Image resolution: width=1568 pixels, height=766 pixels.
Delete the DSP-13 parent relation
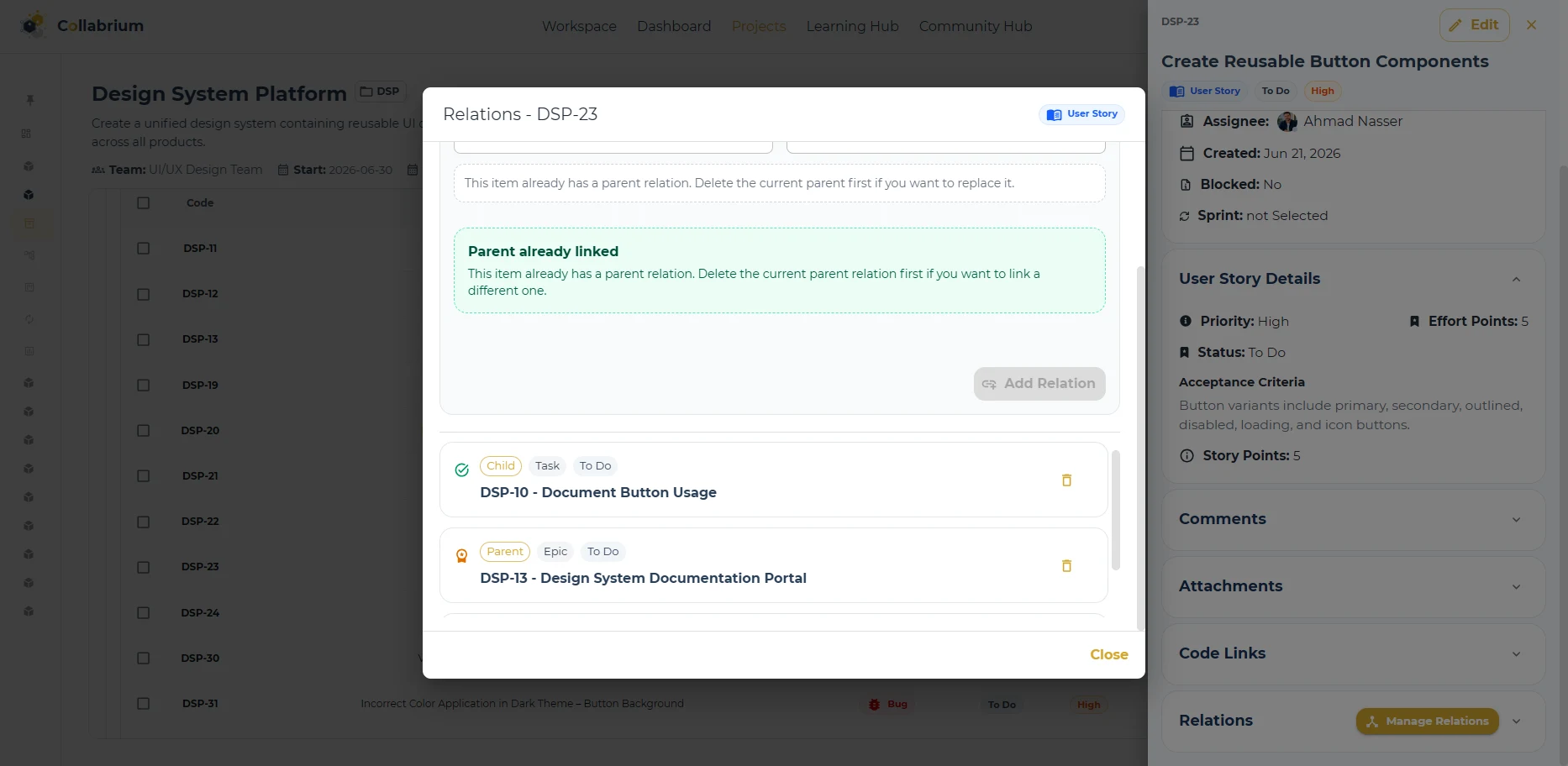1066,566
